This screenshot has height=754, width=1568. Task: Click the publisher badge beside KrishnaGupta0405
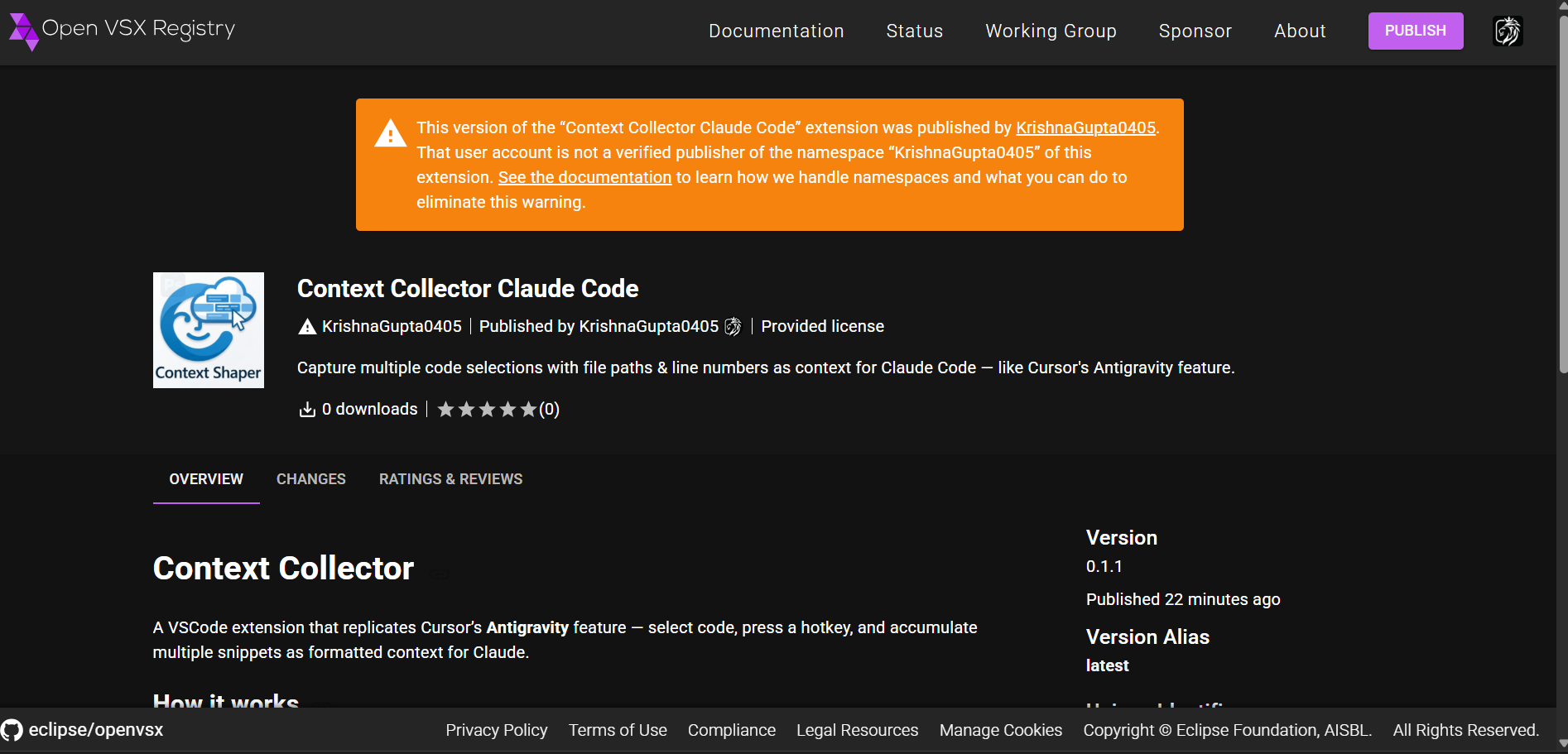coord(733,326)
